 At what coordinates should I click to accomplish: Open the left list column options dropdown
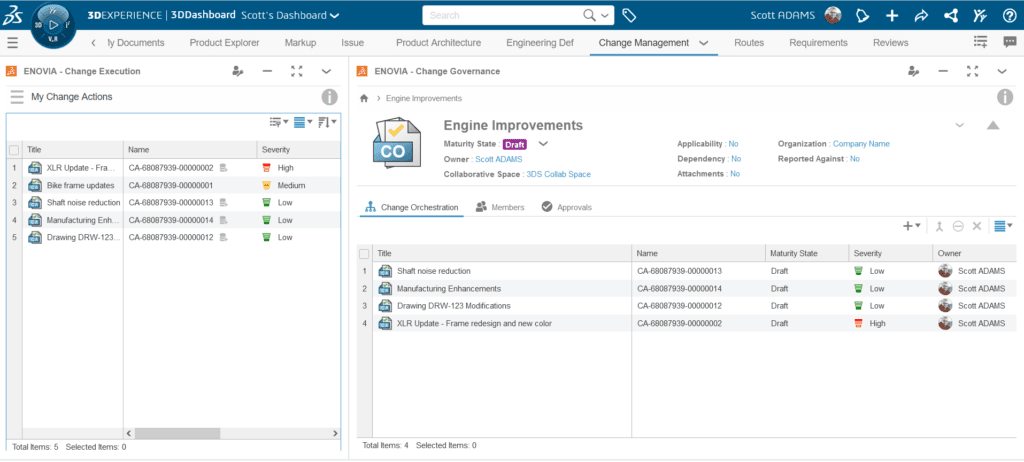coord(279,122)
